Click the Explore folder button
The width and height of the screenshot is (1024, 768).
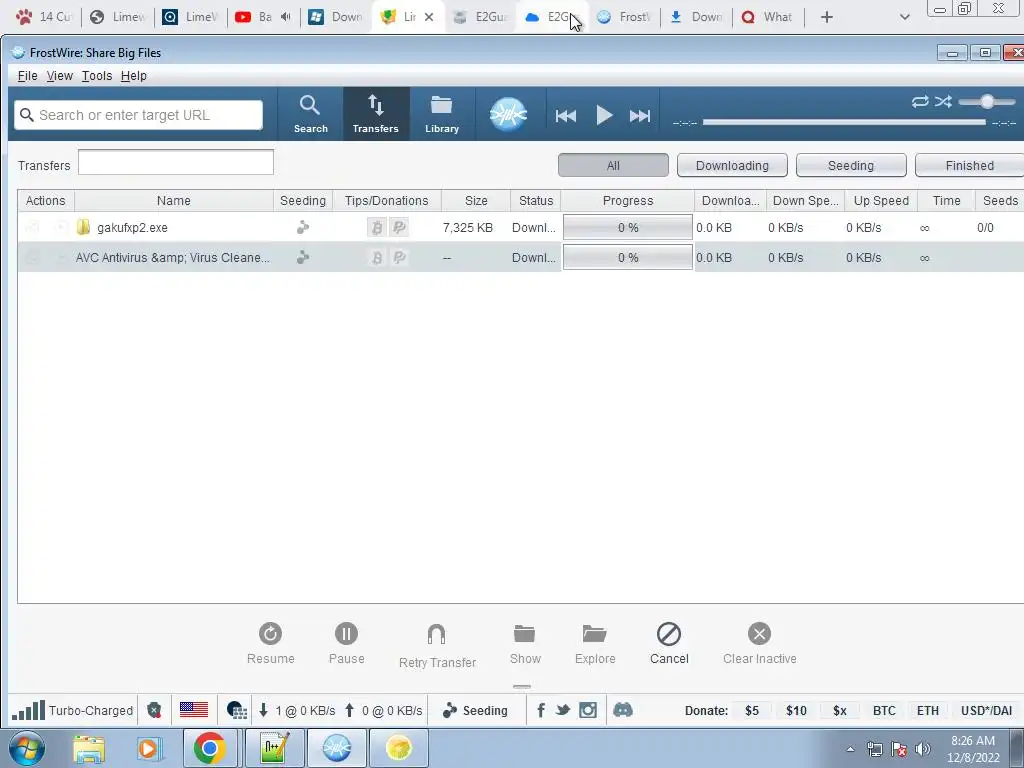[595, 644]
